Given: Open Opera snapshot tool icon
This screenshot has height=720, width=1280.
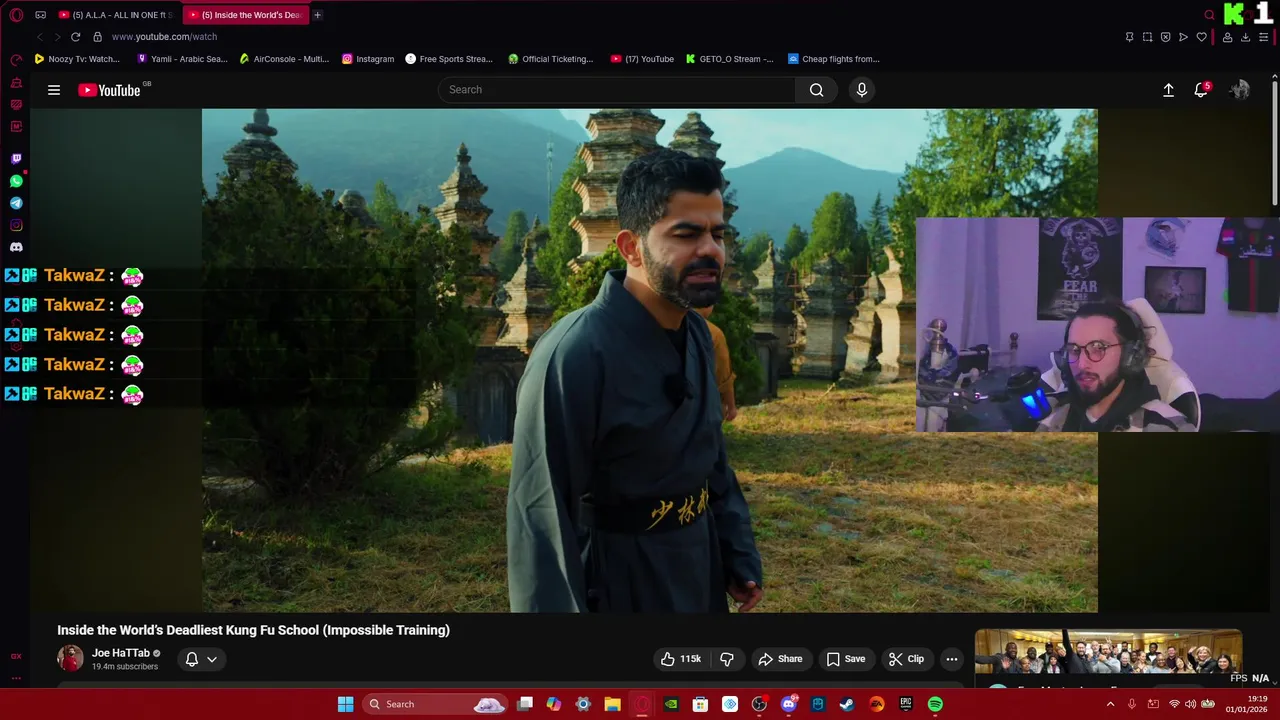Looking at the screenshot, I should click(x=1147, y=37).
